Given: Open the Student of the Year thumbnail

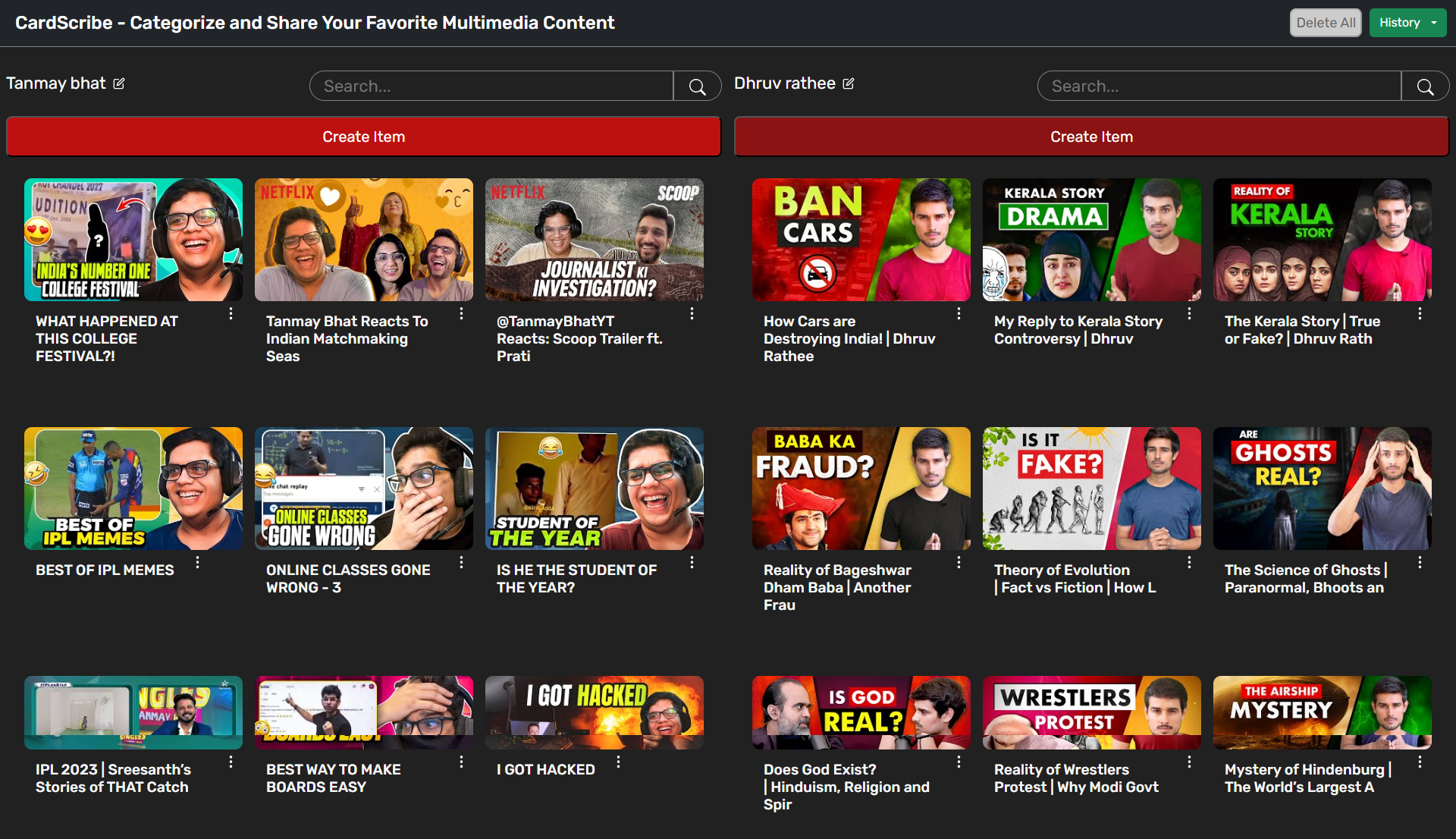Looking at the screenshot, I should 594,489.
